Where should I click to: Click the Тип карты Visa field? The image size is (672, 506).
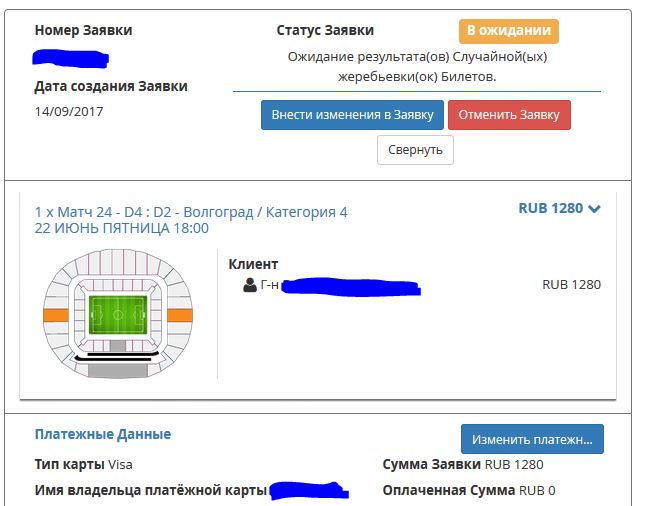click(x=84, y=464)
